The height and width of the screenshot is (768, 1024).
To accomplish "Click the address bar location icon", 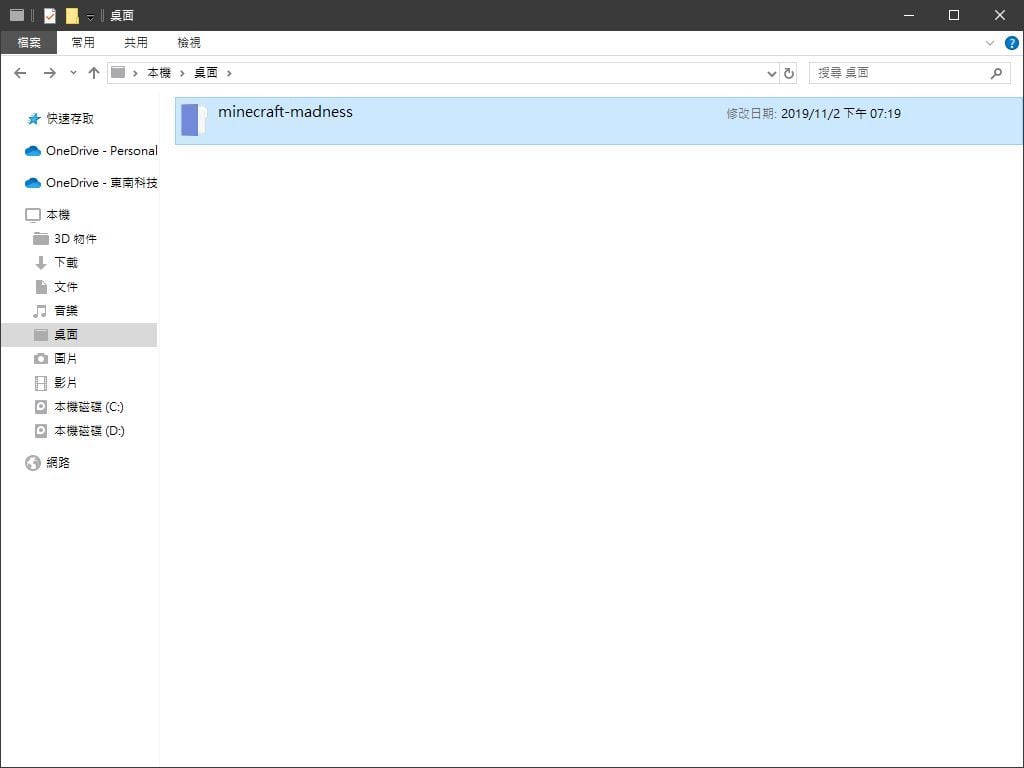I will [118, 72].
